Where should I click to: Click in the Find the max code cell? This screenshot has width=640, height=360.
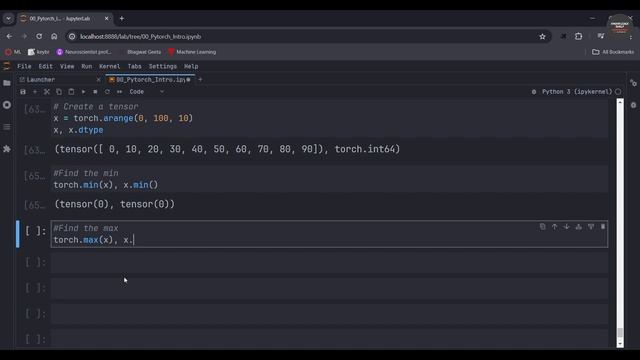coord(329,234)
